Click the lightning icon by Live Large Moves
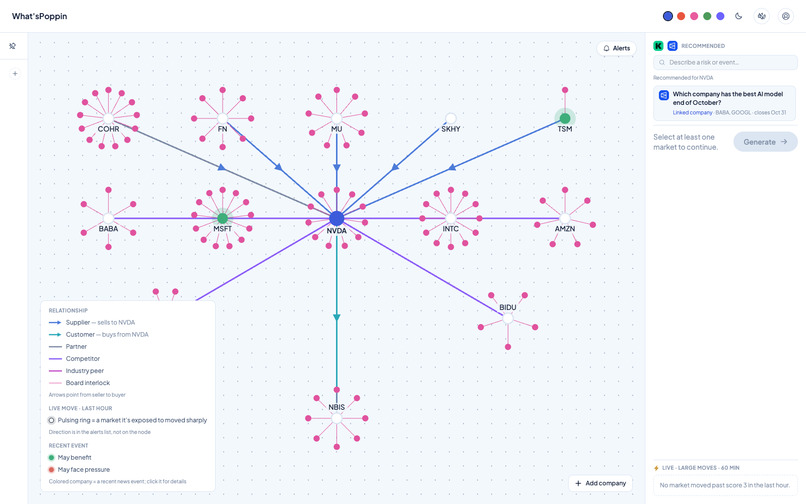This screenshot has width=806, height=504. pos(656,468)
